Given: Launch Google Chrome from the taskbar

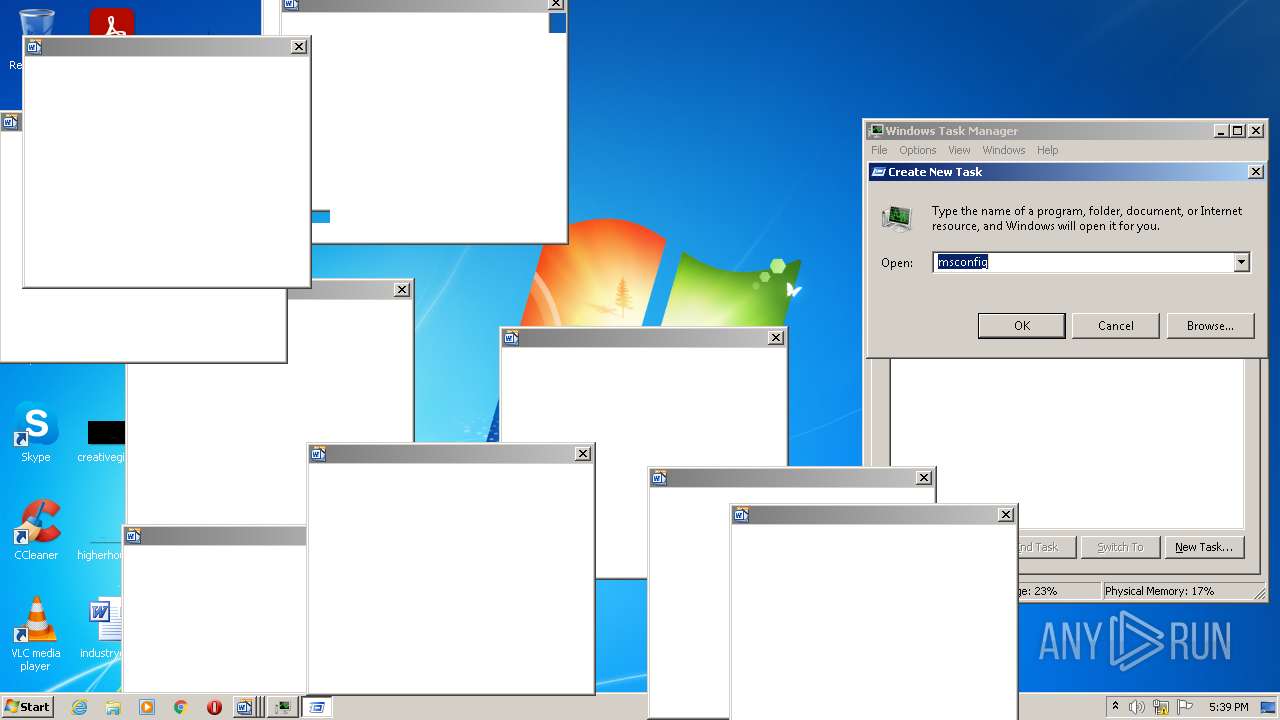Looking at the screenshot, I should click(x=181, y=707).
